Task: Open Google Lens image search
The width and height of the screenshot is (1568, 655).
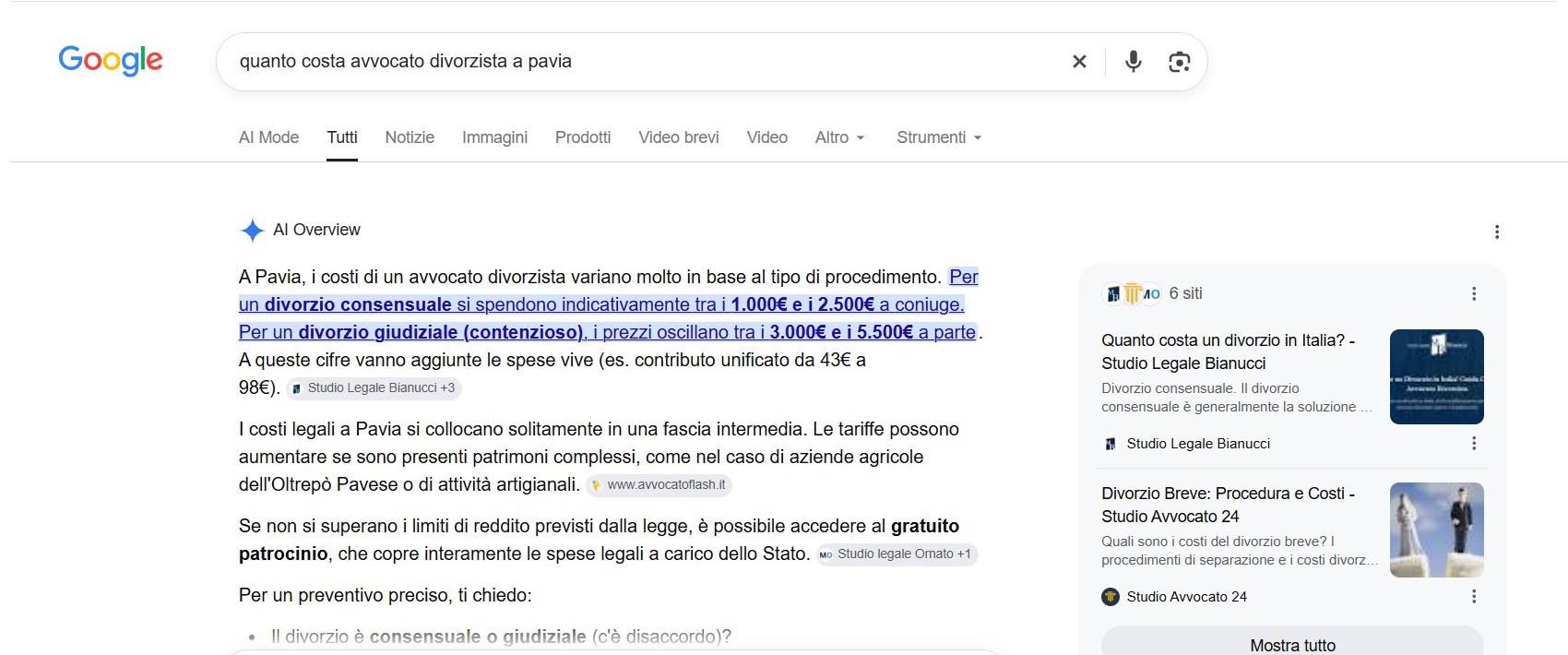Action: pos(1179,62)
